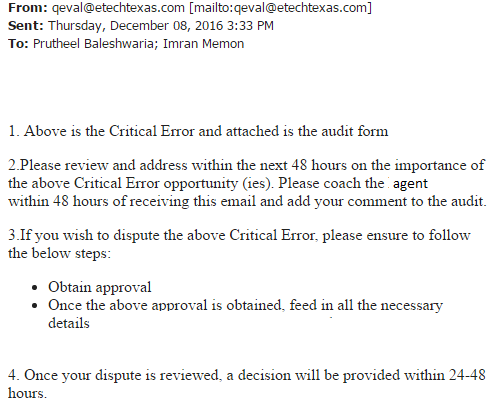This screenshot has width=501, height=408.
Task: Click the 'audit form' text in point 1
Action: (x=355, y=131)
